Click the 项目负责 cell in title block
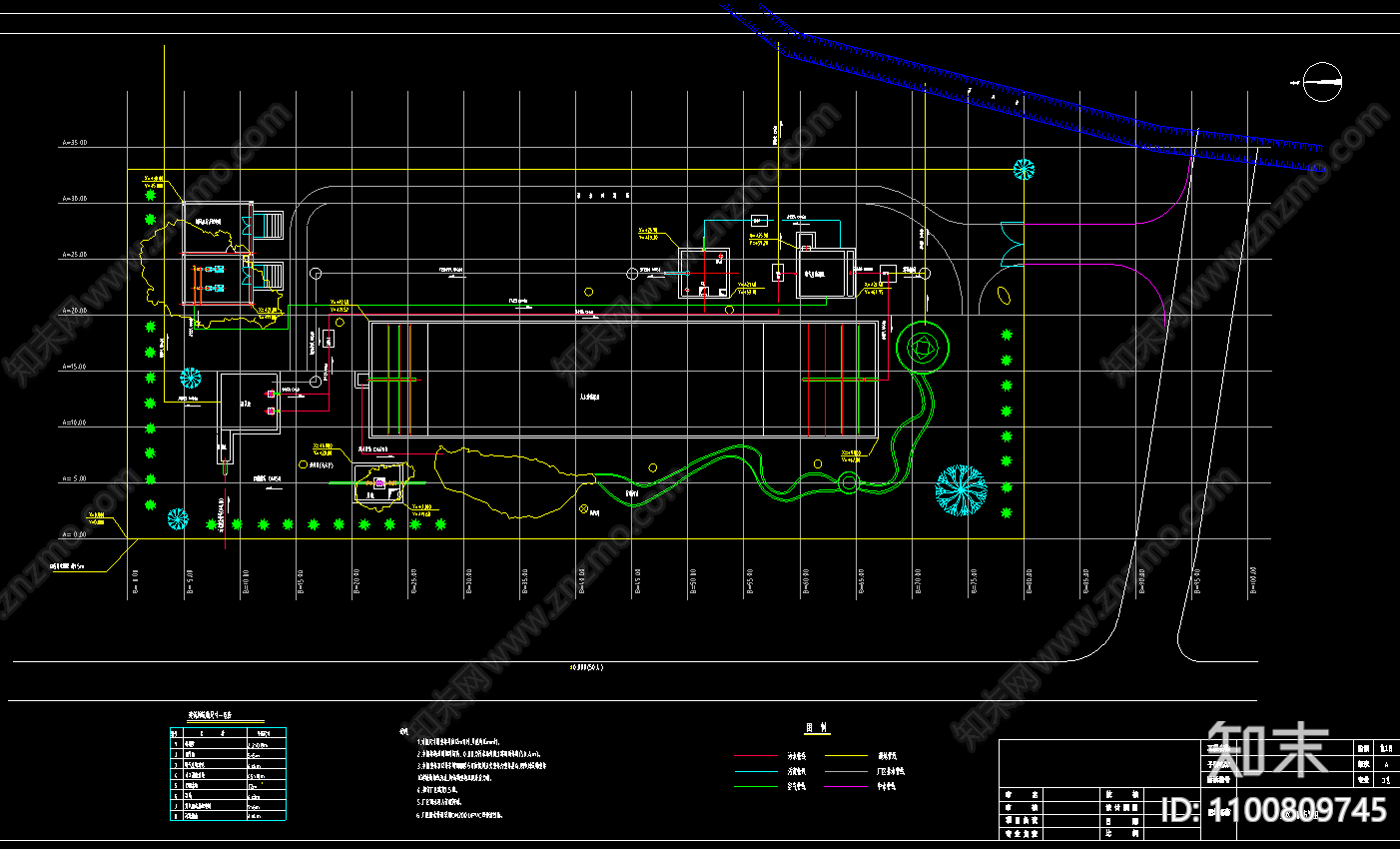Image resolution: width=1400 pixels, height=849 pixels. tap(1020, 819)
